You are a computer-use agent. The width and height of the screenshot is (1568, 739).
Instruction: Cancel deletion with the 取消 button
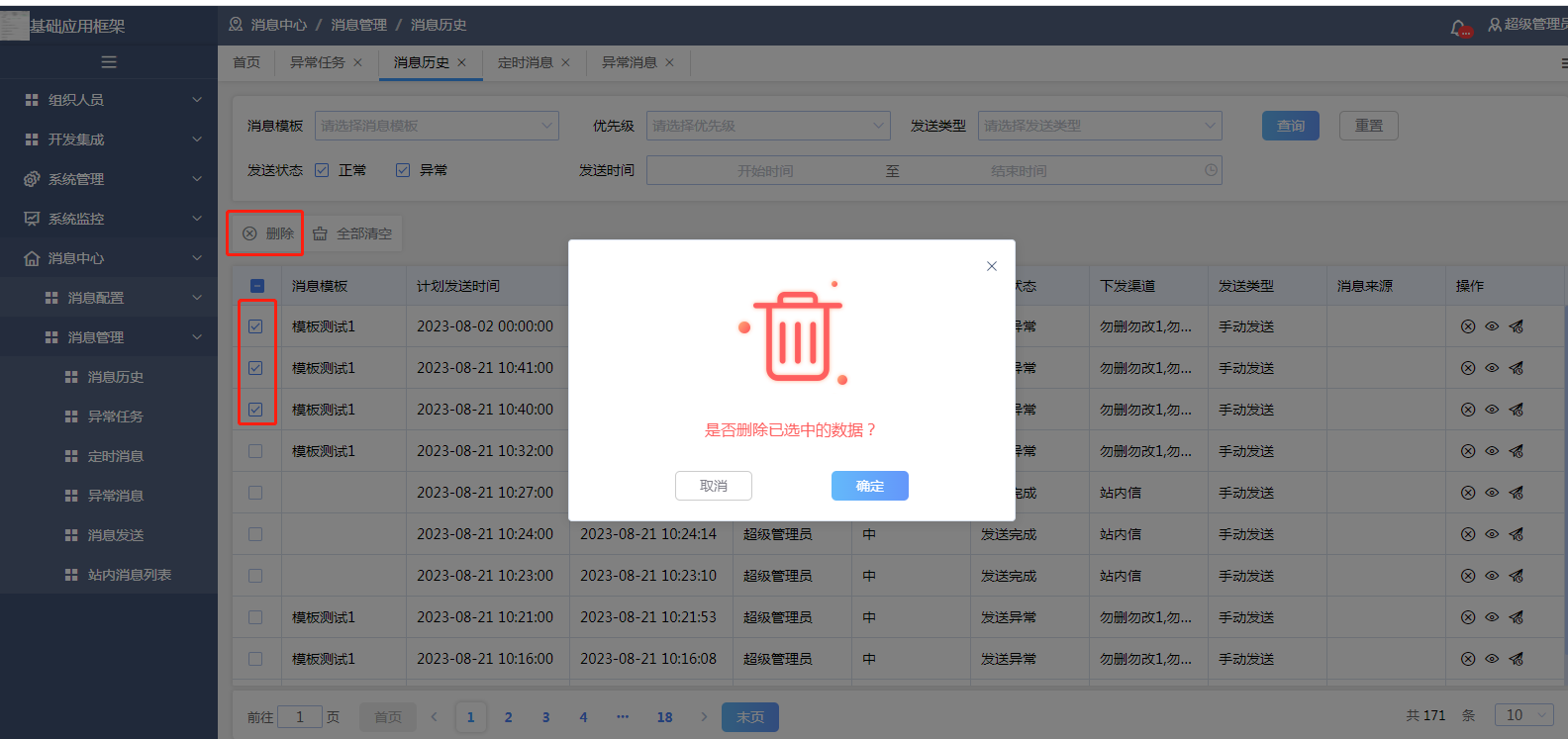[714, 486]
